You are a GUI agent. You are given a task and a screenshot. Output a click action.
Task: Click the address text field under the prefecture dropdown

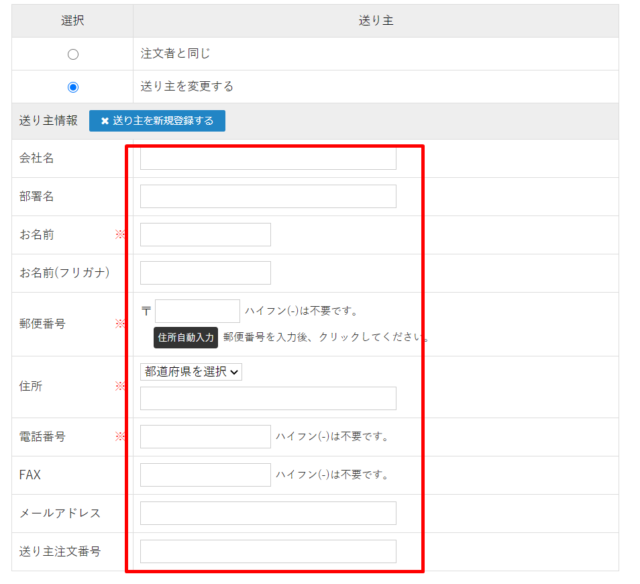268,399
